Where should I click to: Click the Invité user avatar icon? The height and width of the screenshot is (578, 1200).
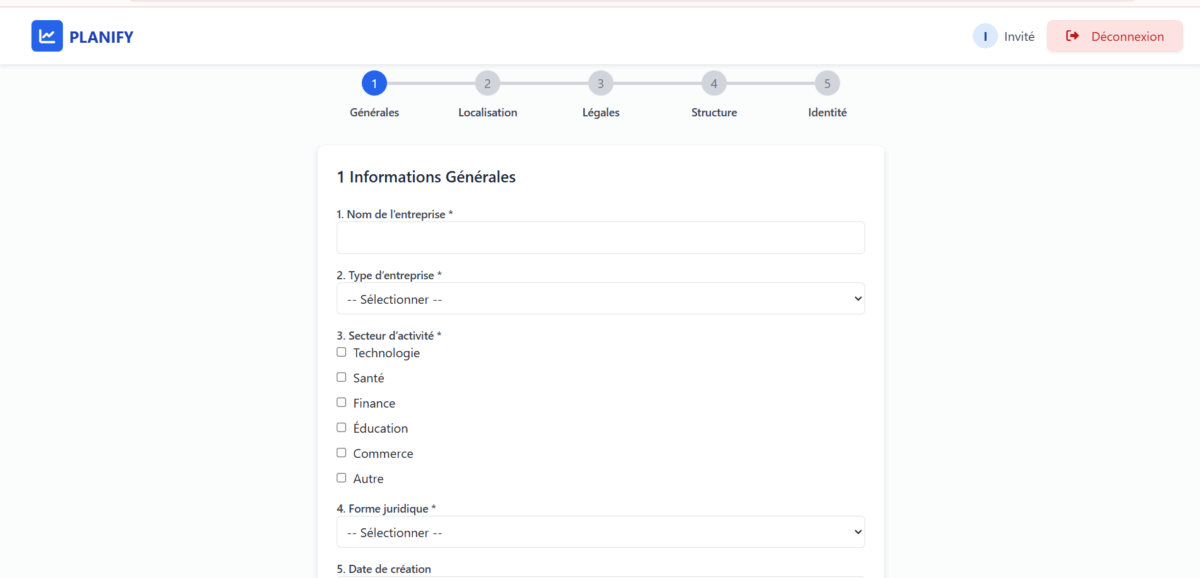tap(985, 36)
